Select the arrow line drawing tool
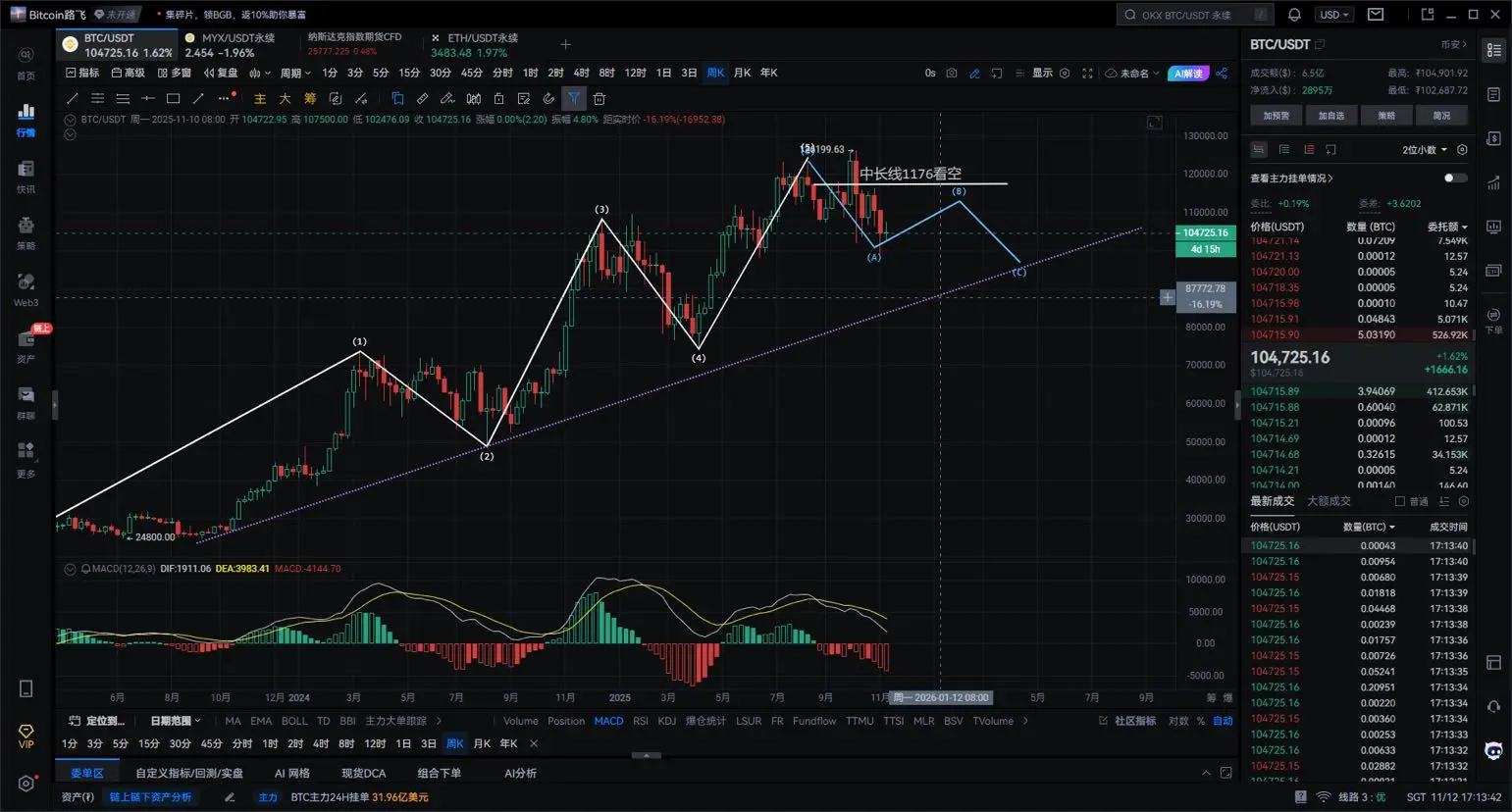 (199, 98)
